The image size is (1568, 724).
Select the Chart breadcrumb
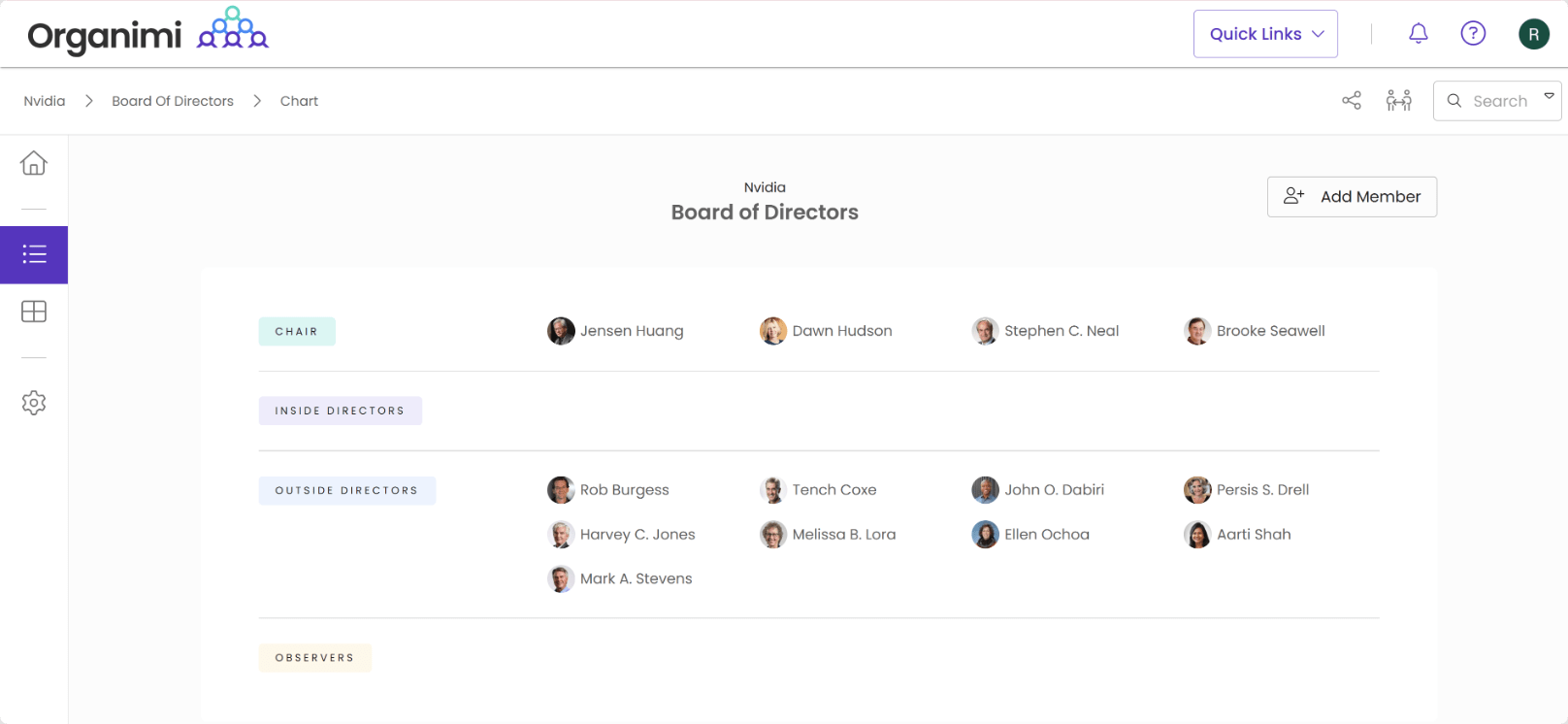[x=299, y=101]
